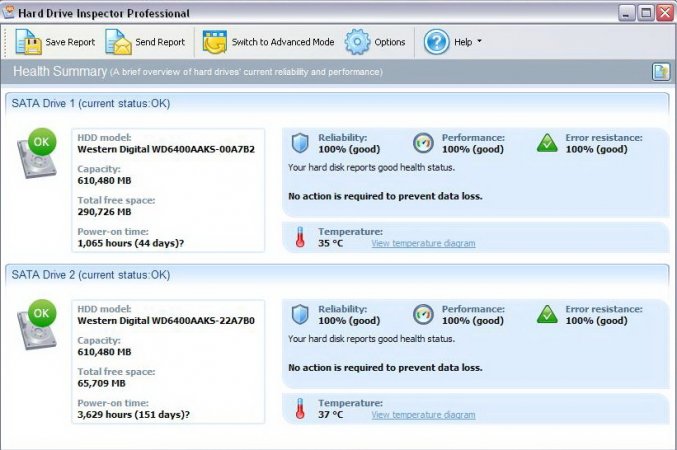Click the Help question mark icon
Screen dimensions: 677x450
436,42
